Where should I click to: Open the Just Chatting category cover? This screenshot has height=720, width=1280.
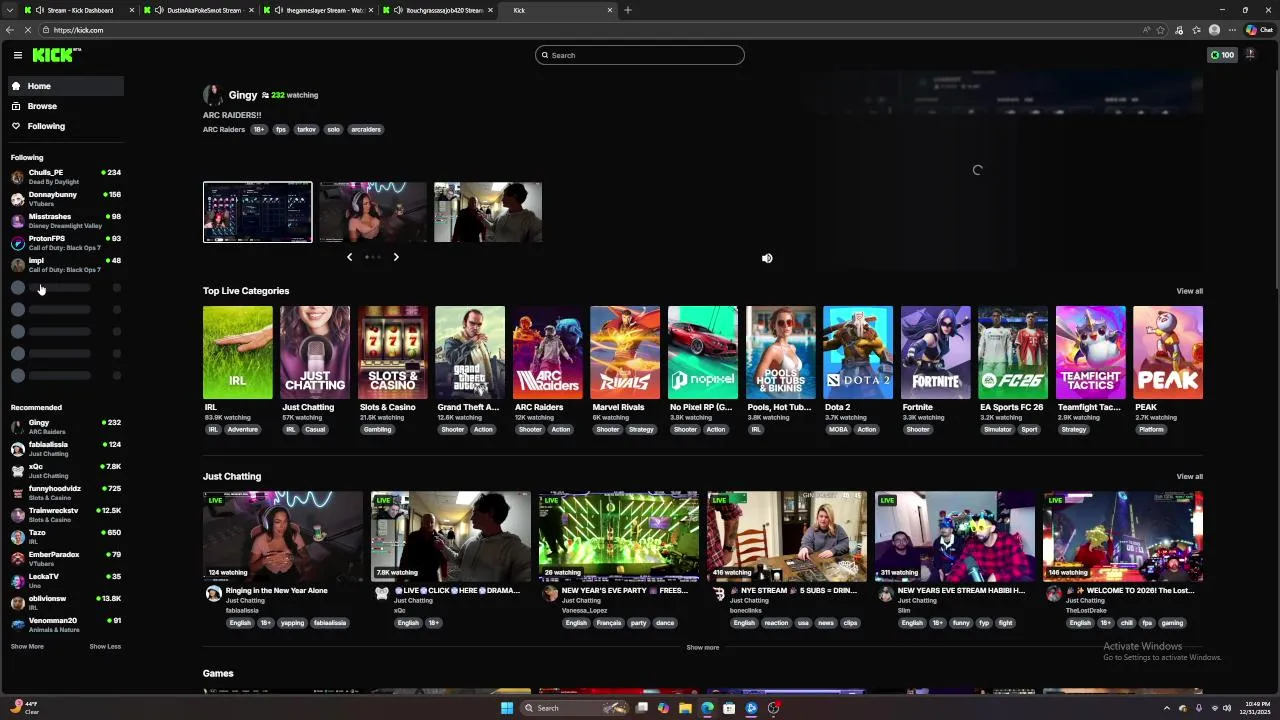click(x=315, y=352)
